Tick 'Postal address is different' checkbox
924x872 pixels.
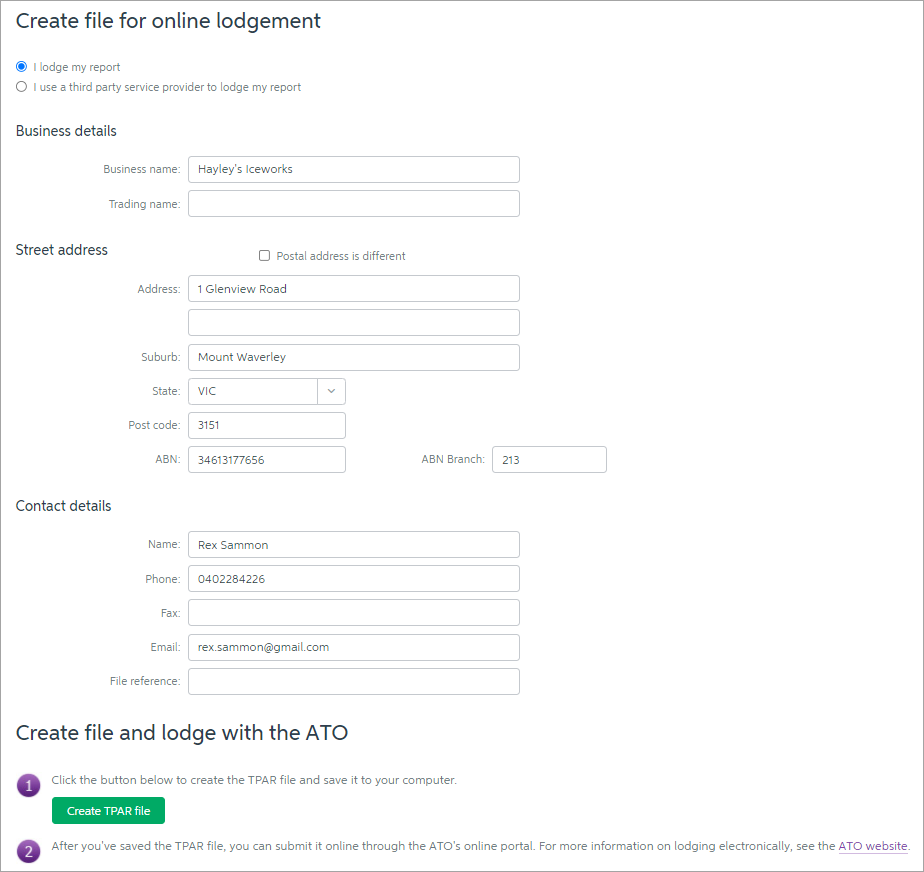coord(265,256)
